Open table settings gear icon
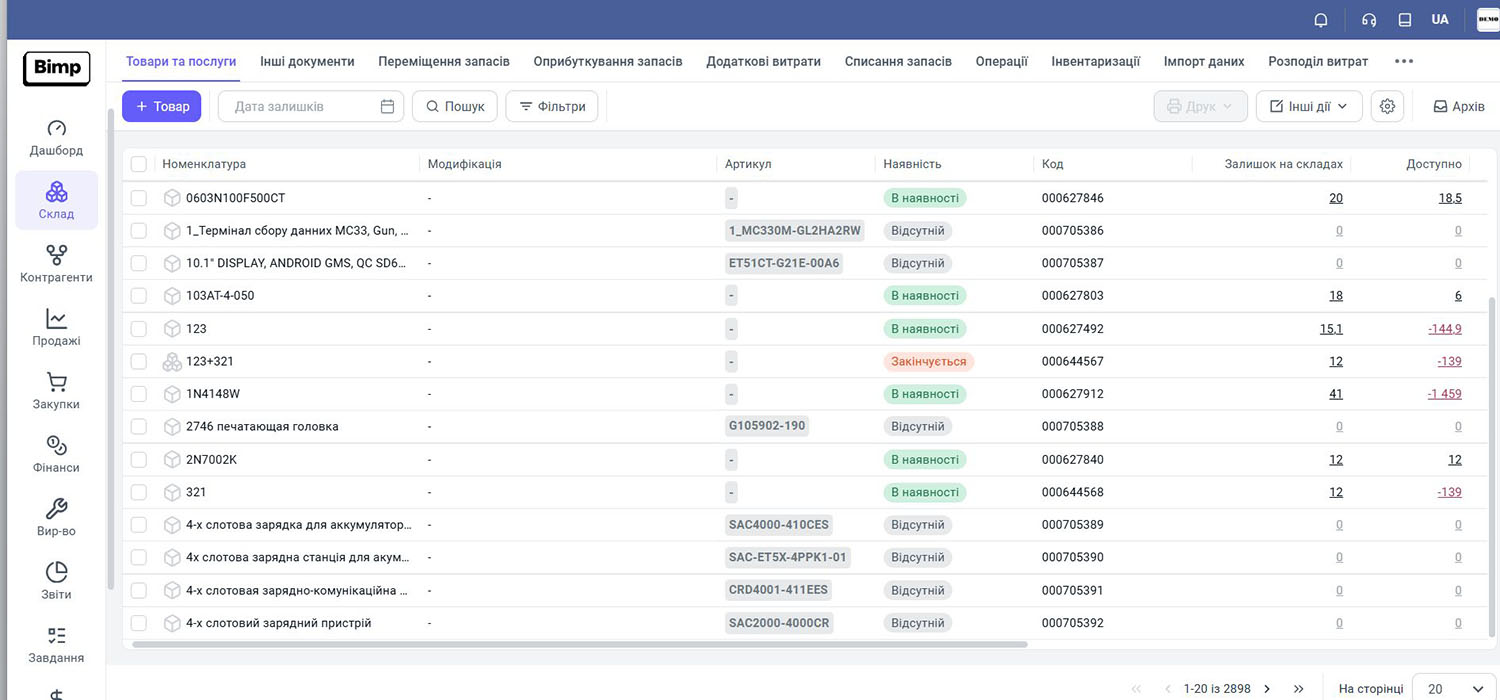 (x=1387, y=107)
